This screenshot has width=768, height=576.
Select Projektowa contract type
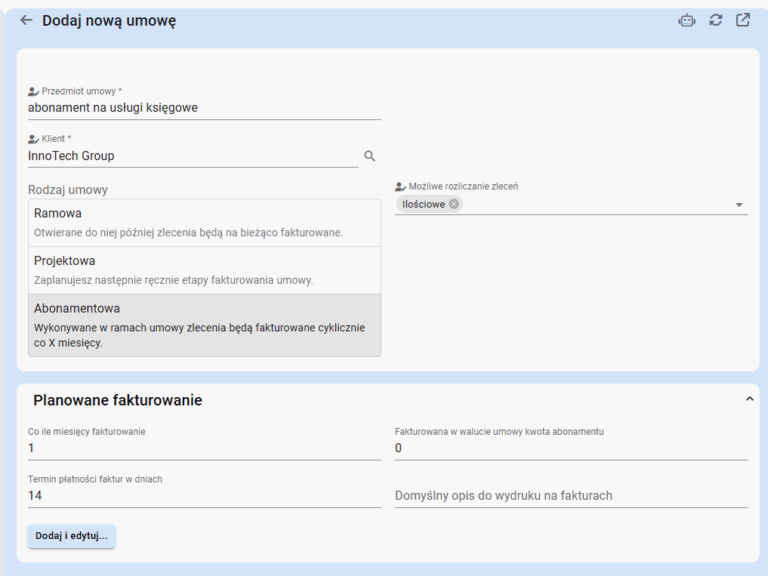[x=205, y=270]
